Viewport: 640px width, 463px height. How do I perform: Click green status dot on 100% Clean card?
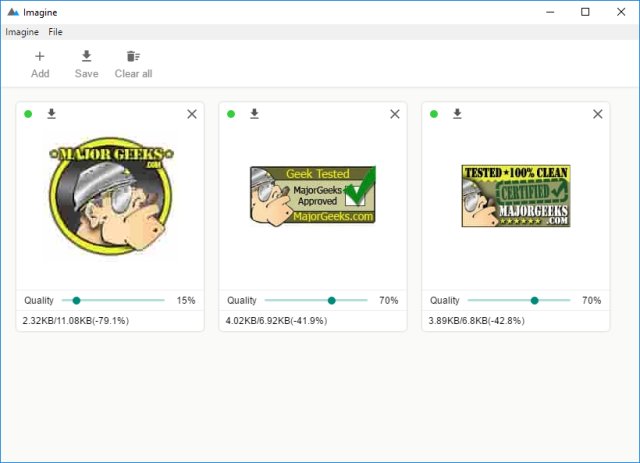click(x=434, y=114)
